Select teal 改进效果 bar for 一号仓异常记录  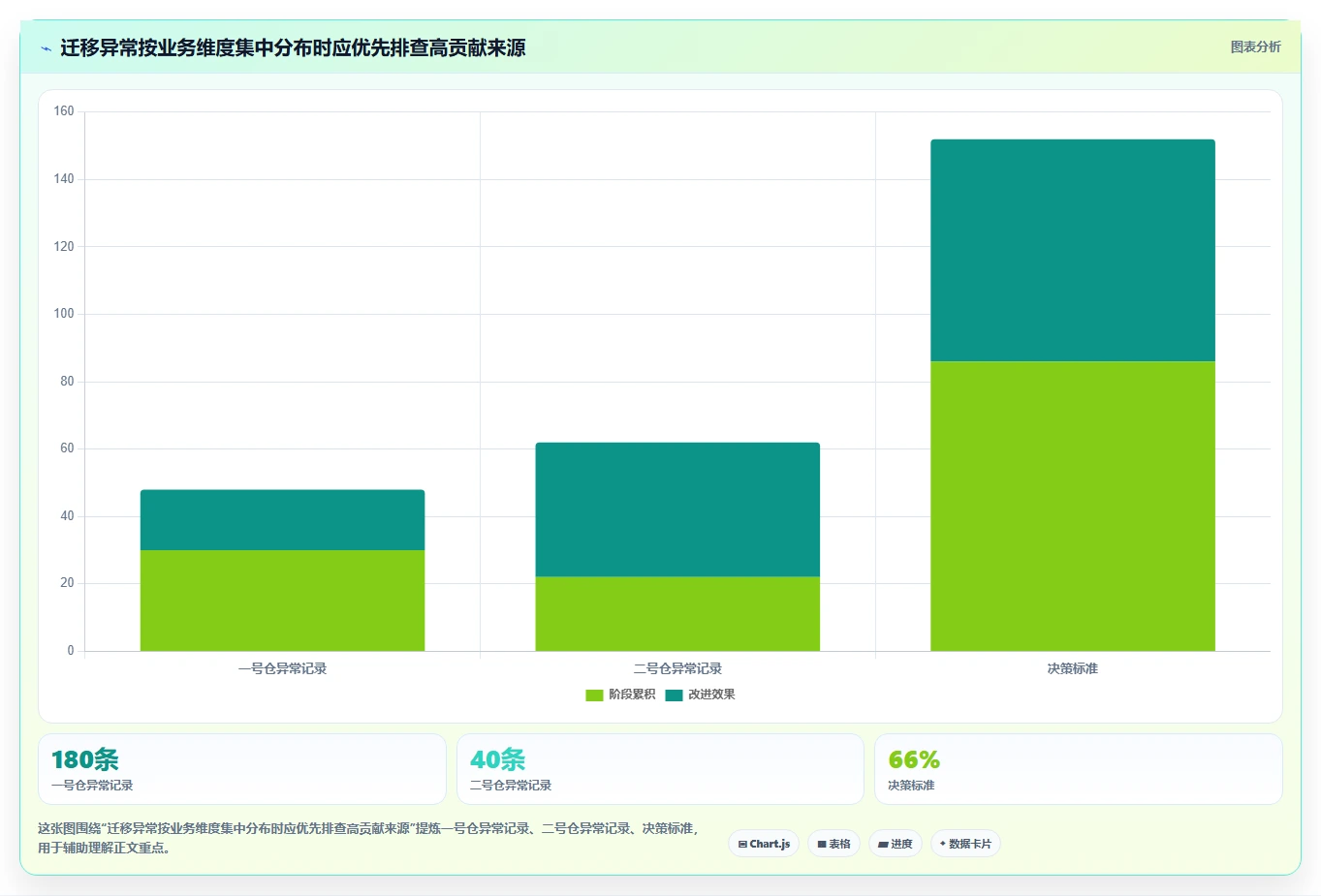tap(282, 520)
